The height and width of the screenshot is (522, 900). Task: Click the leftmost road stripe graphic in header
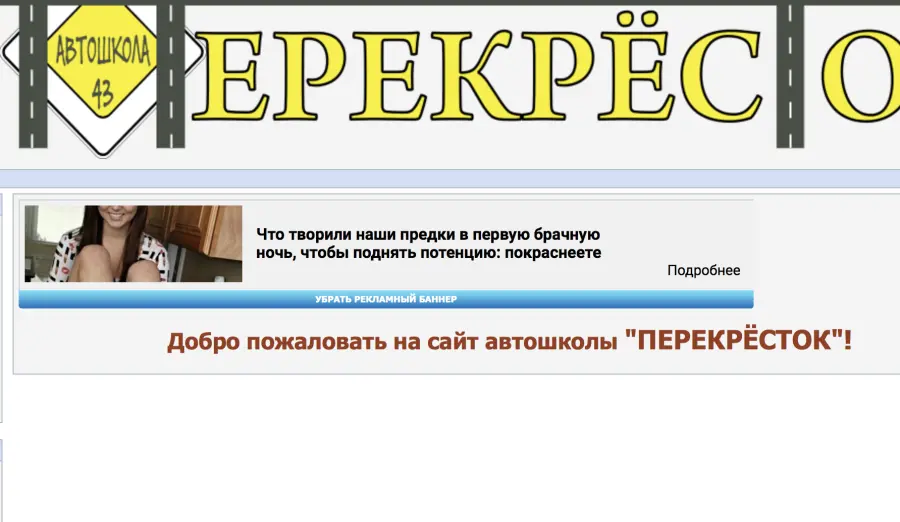pyautogui.click(x=33, y=75)
